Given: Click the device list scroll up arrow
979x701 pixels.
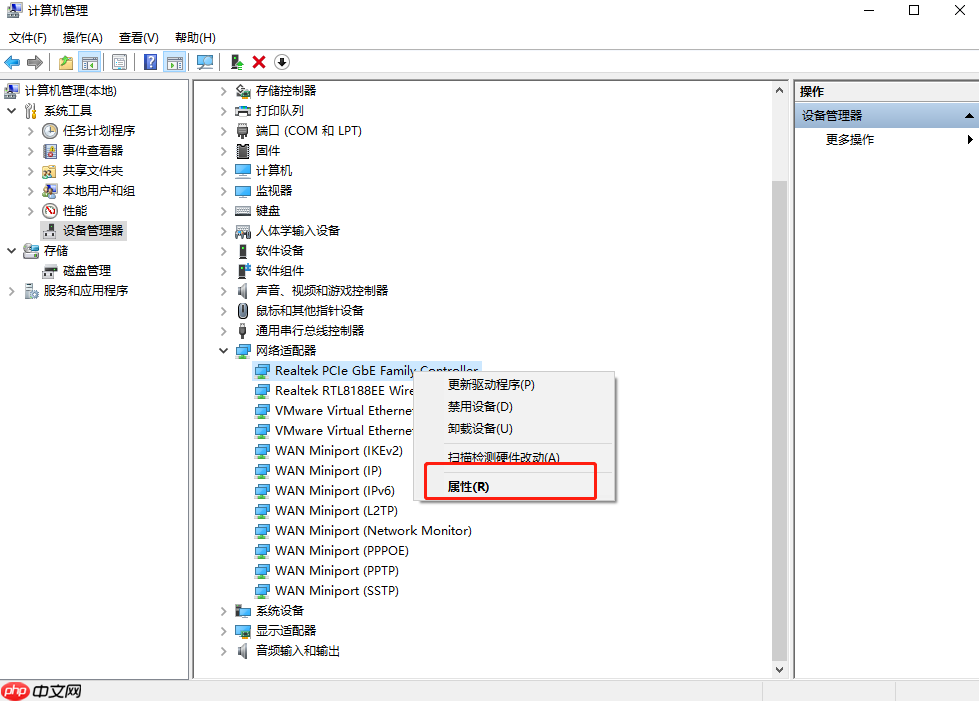Looking at the screenshot, I should click(x=779, y=91).
